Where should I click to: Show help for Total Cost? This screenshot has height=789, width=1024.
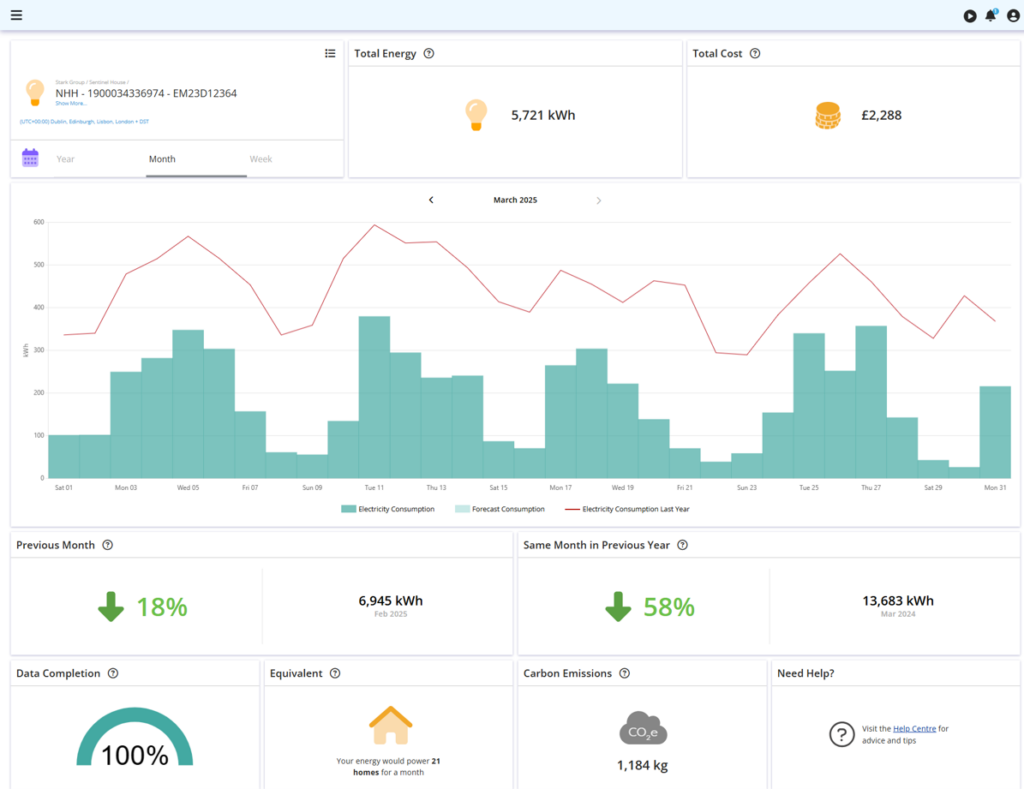pyautogui.click(x=755, y=54)
